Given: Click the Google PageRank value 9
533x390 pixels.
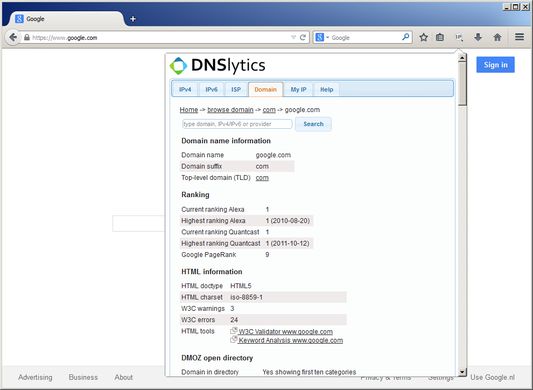Looking at the screenshot, I should pos(267,255).
